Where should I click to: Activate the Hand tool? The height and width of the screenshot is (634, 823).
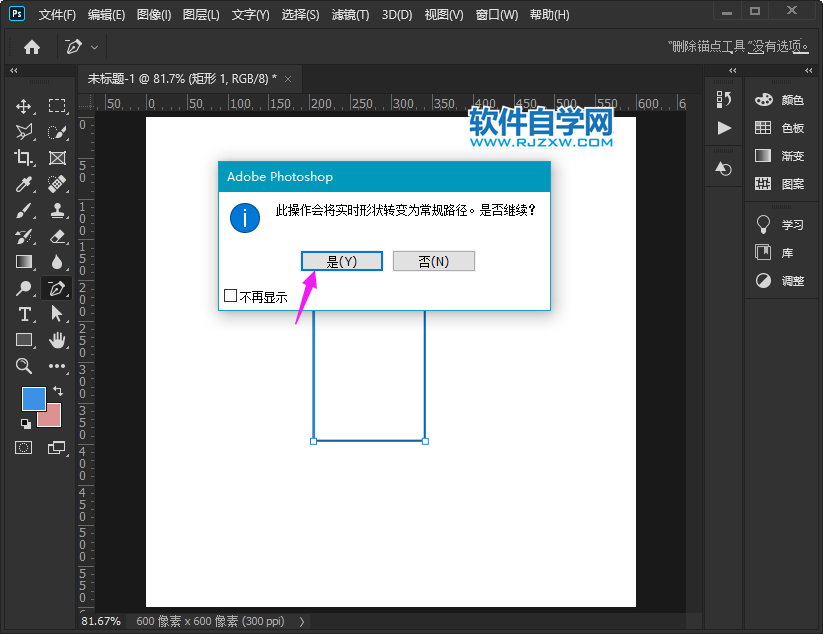click(57, 340)
